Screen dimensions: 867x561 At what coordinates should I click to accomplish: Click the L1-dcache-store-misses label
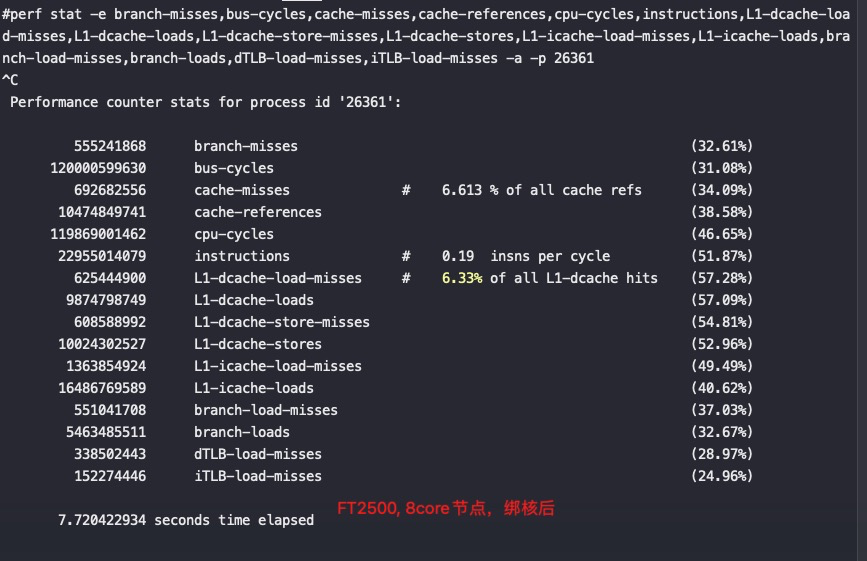281,322
